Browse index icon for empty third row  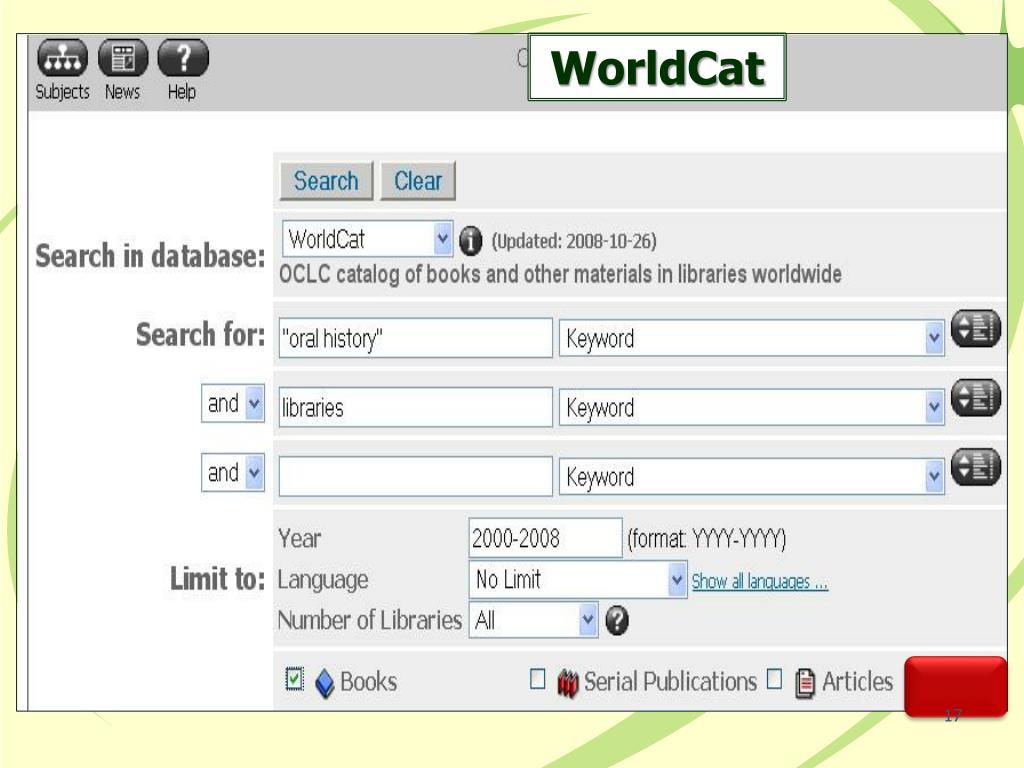[x=976, y=467]
